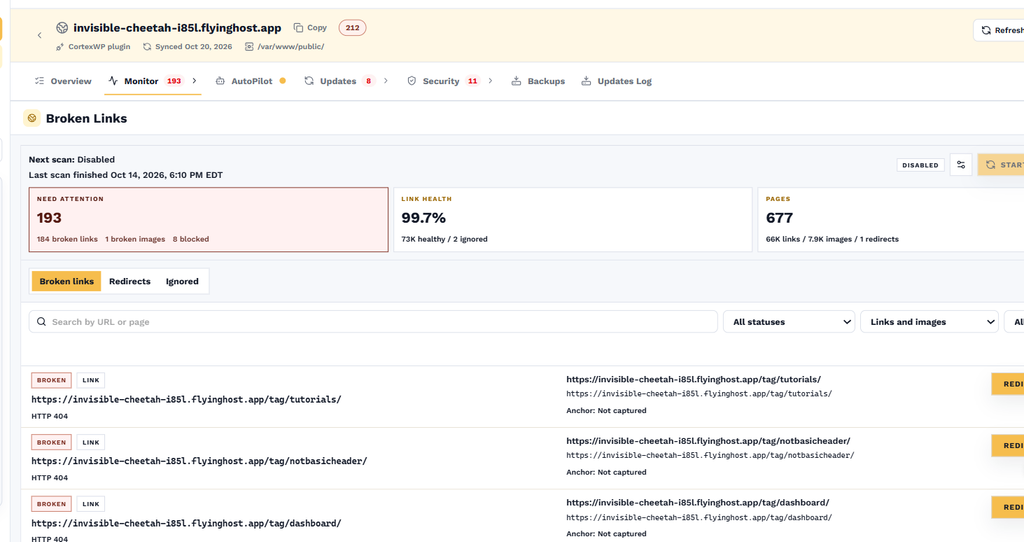Refresh the site data
This screenshot has height=542, width=1024.
point(999,30)
